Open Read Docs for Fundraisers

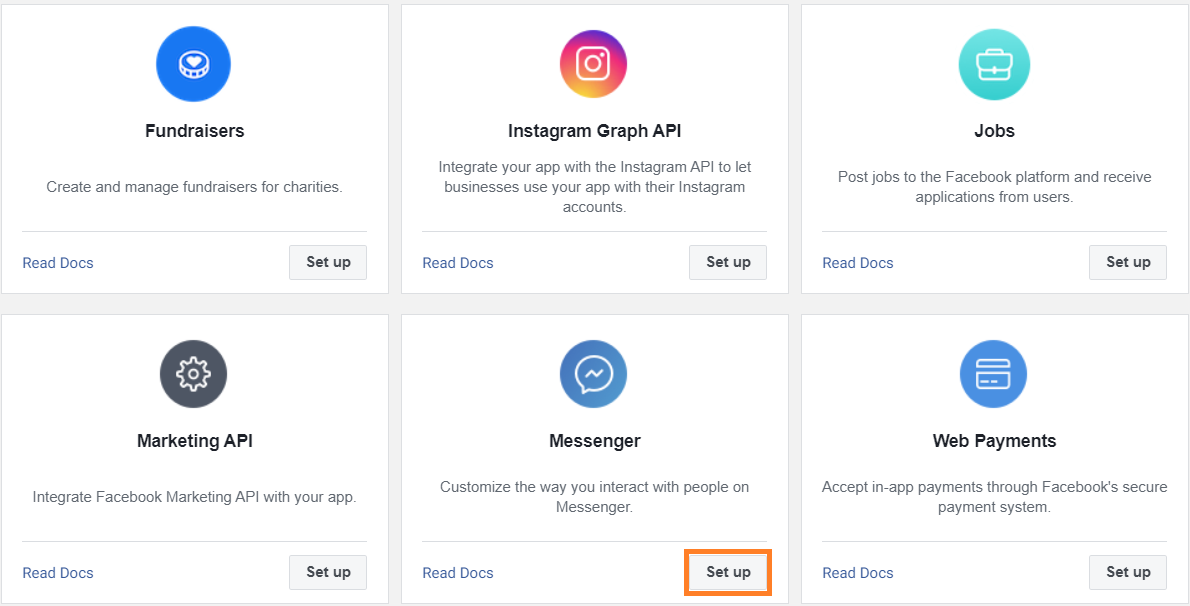click(58, 263)
